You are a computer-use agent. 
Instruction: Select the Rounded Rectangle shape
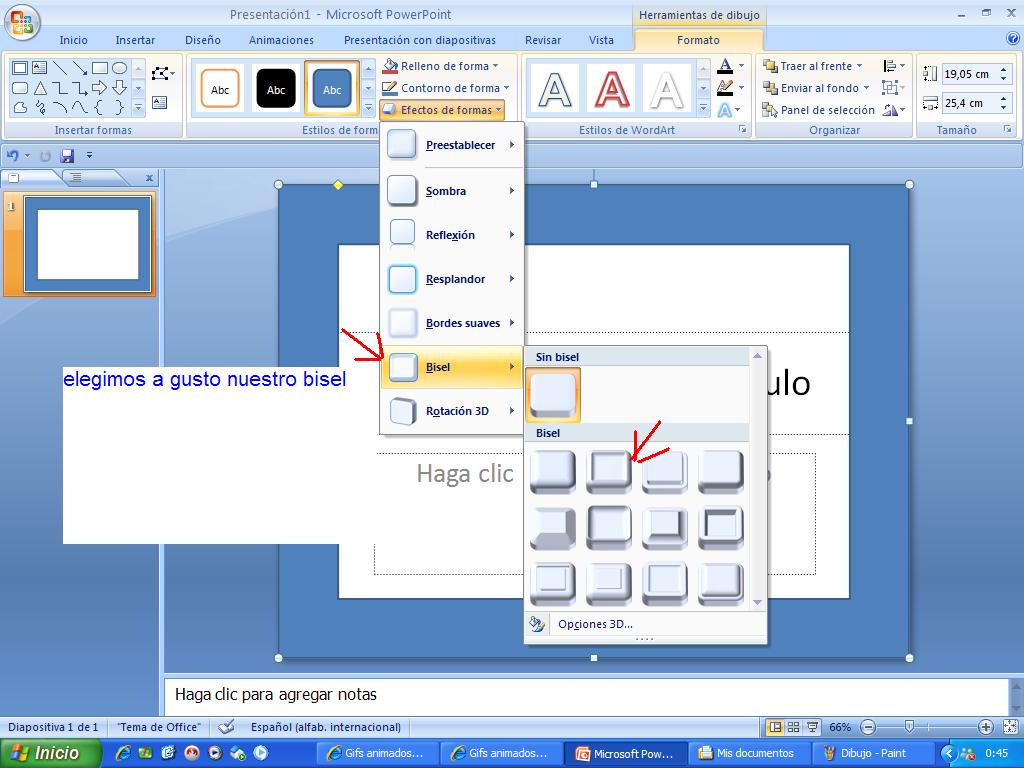tap(20, 88)
